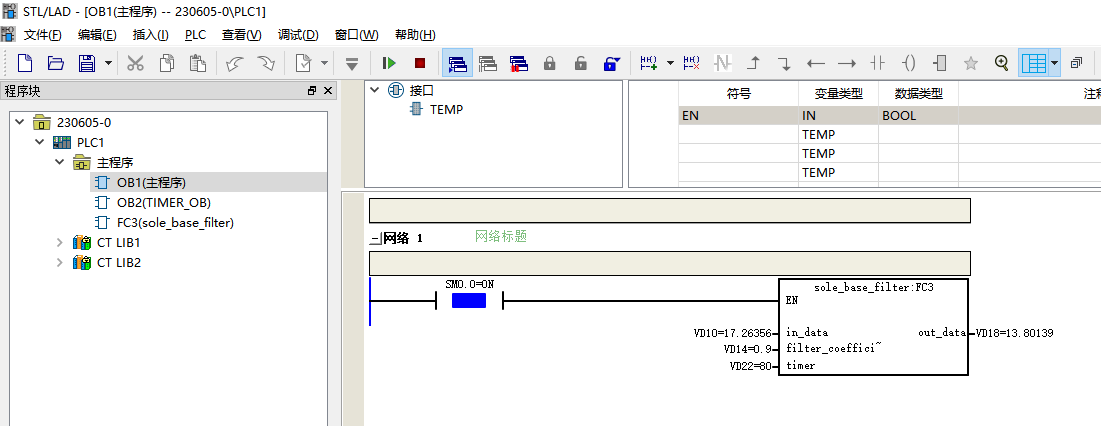This screenshot has width=1101, height=426.
Task: Click monitoring icon with red marks
Action: pos(519,63)
